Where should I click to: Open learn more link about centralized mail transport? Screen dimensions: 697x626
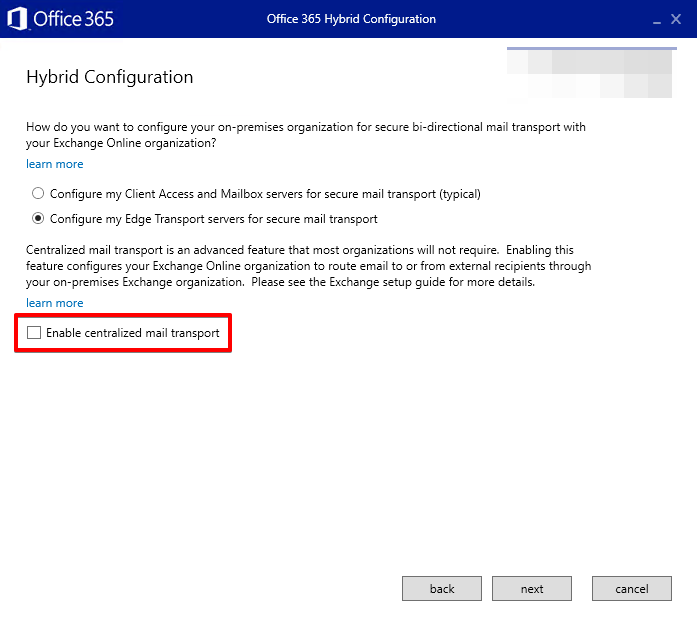click(55, 303)
